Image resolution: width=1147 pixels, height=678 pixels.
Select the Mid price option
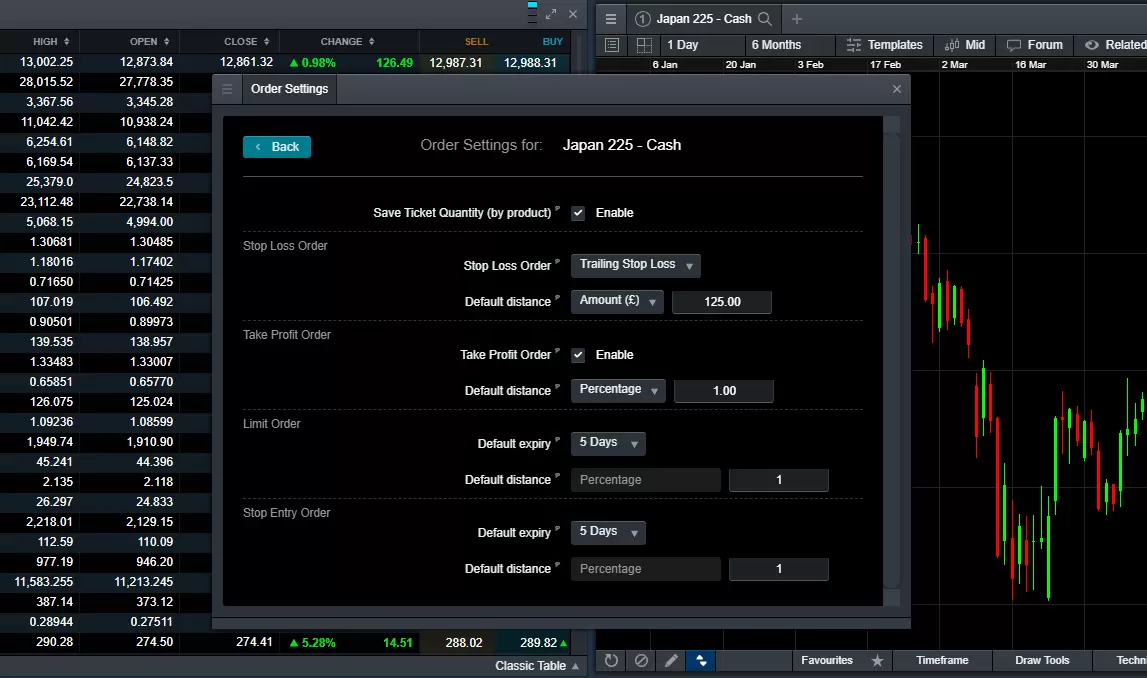[964, 44]
